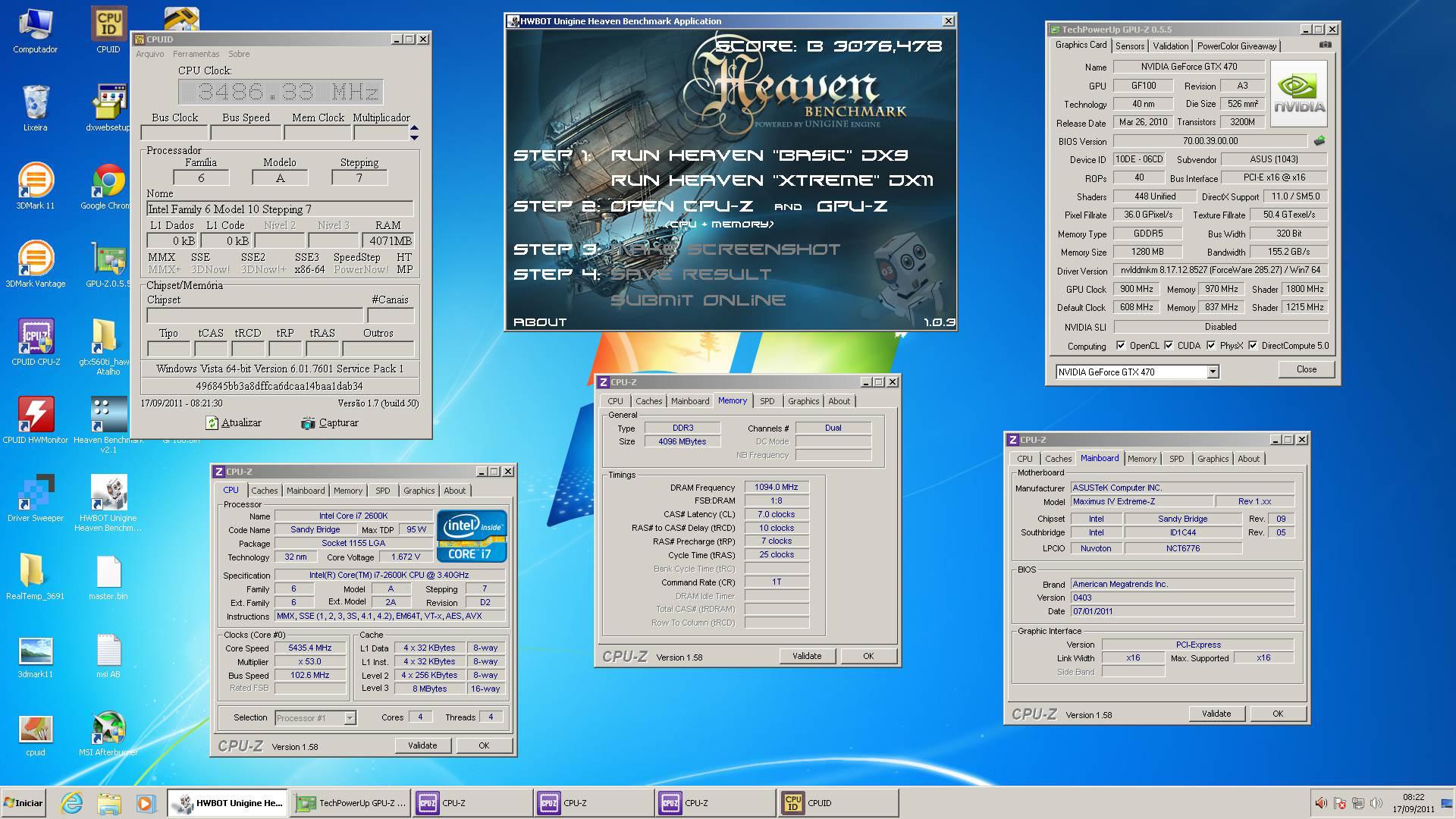Open GPU-Z 0.5.5 desktop shortcut
The height and width of the screenshot is (819, 1456).
pos(108,265)
